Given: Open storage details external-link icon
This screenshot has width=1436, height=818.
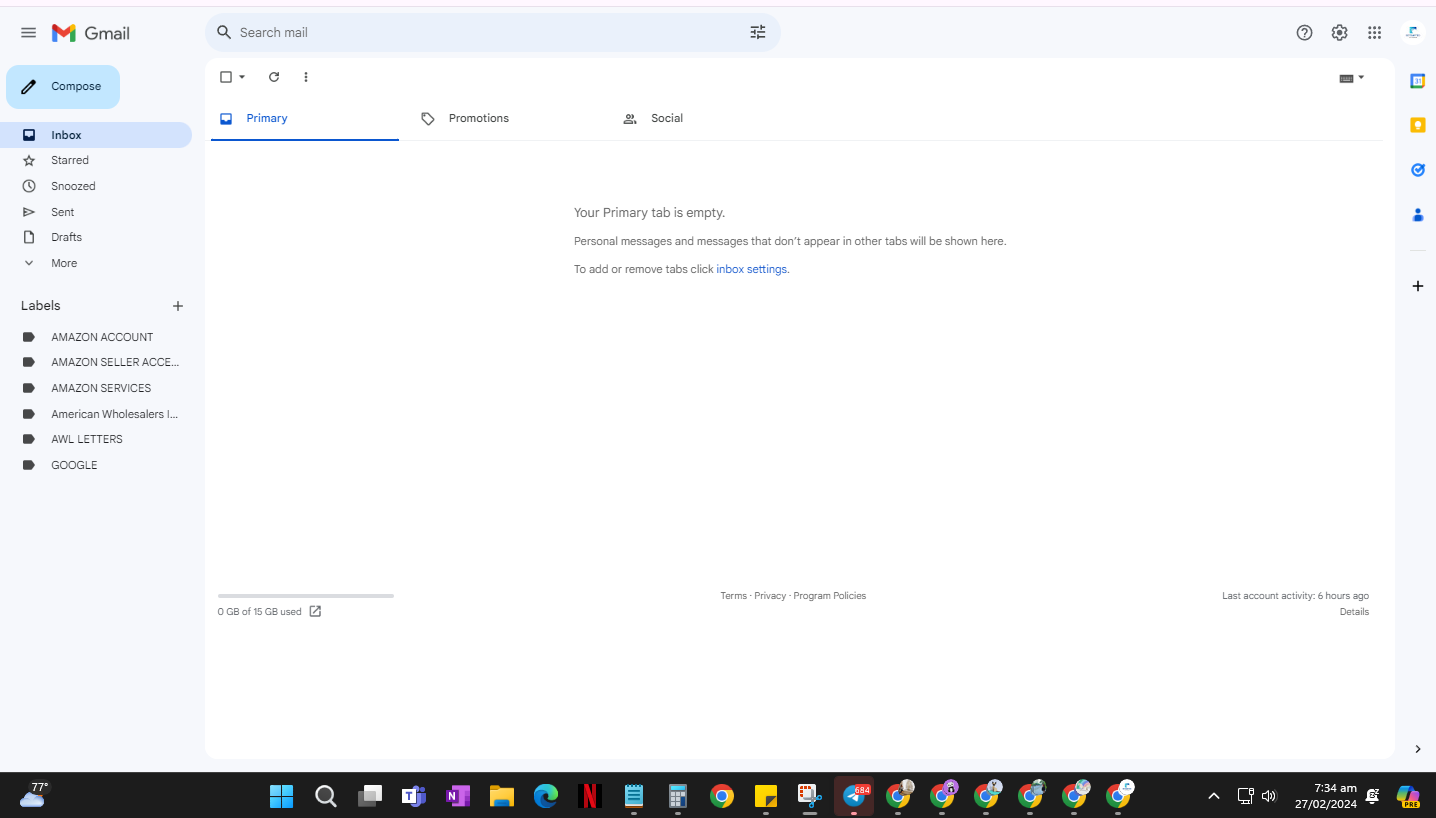Looking at the screenshot, I should tap(315, 611).
